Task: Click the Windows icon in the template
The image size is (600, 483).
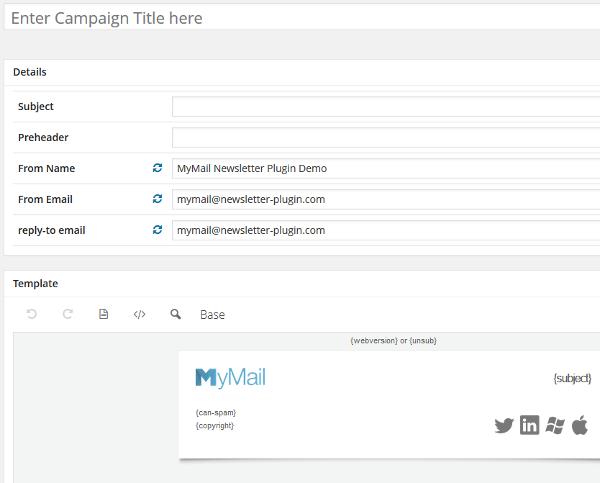Action: click(x=555, y=425)
